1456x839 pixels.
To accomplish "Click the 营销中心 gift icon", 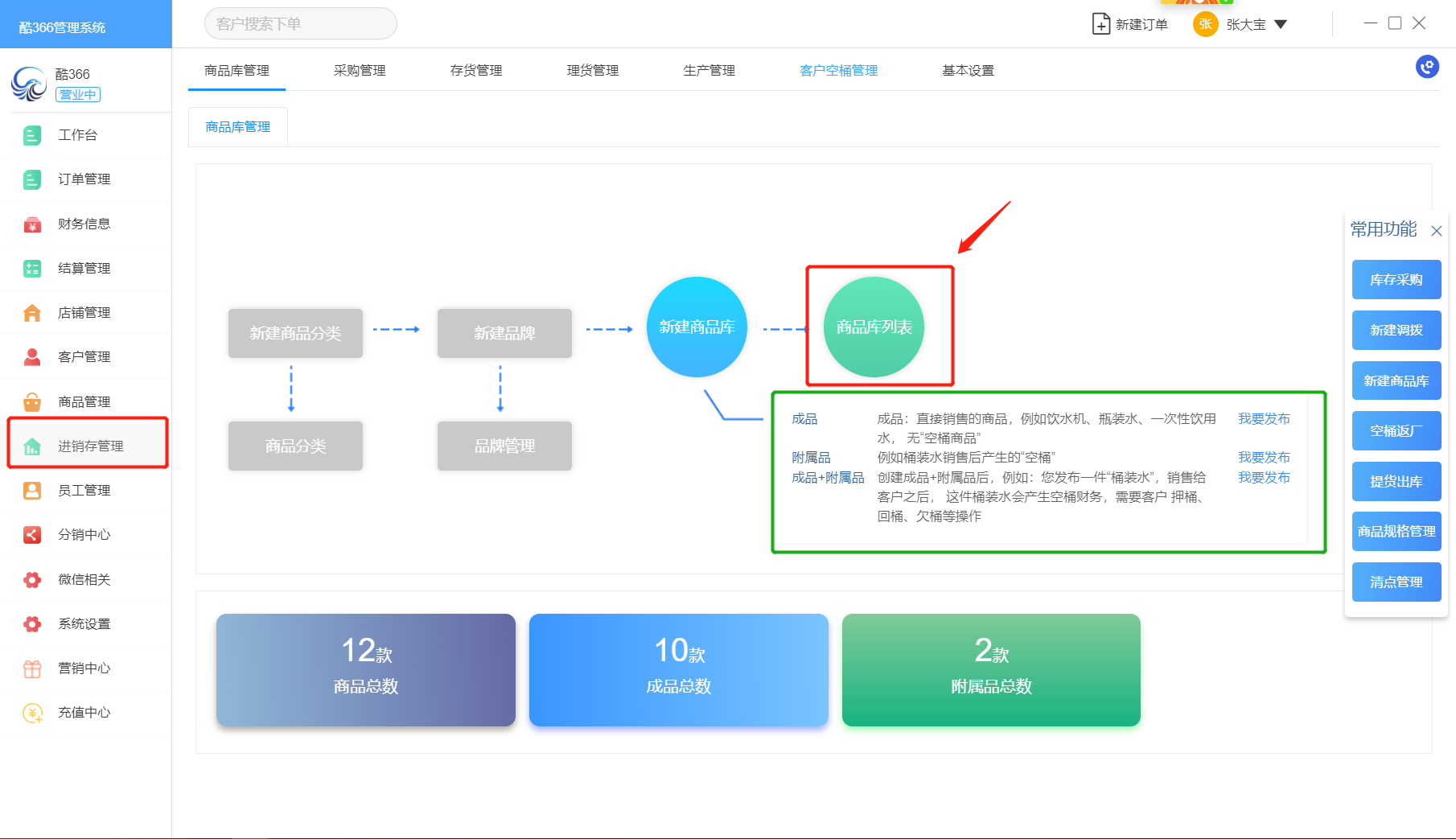I will click(32, 668).
